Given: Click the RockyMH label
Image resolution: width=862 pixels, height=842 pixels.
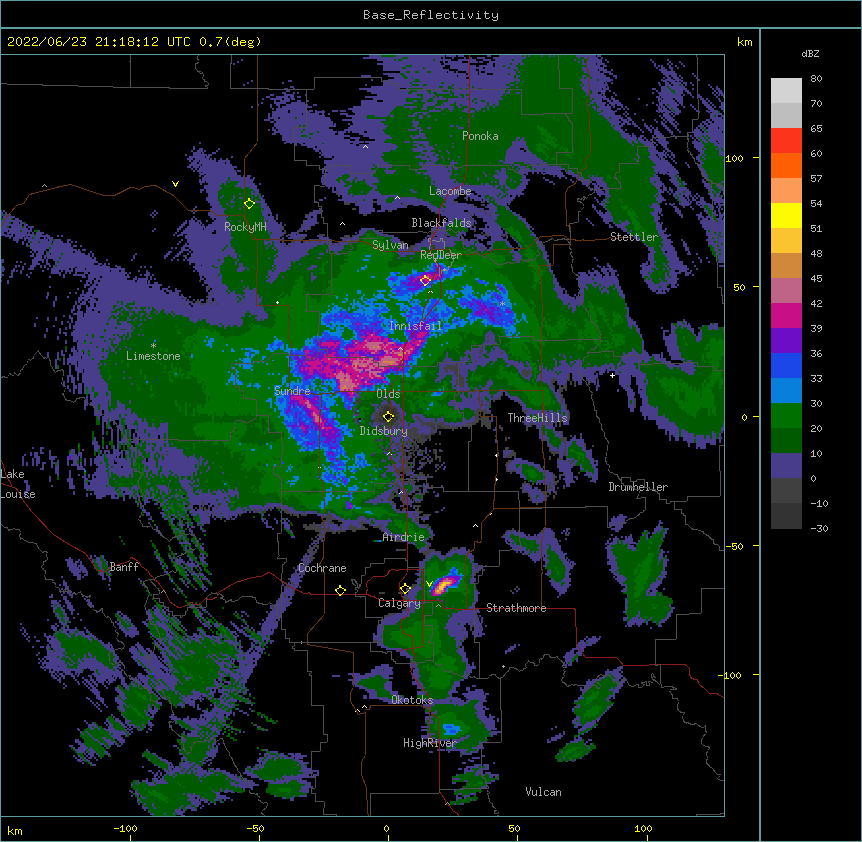Looking at the screenshot, I should 245,227.
